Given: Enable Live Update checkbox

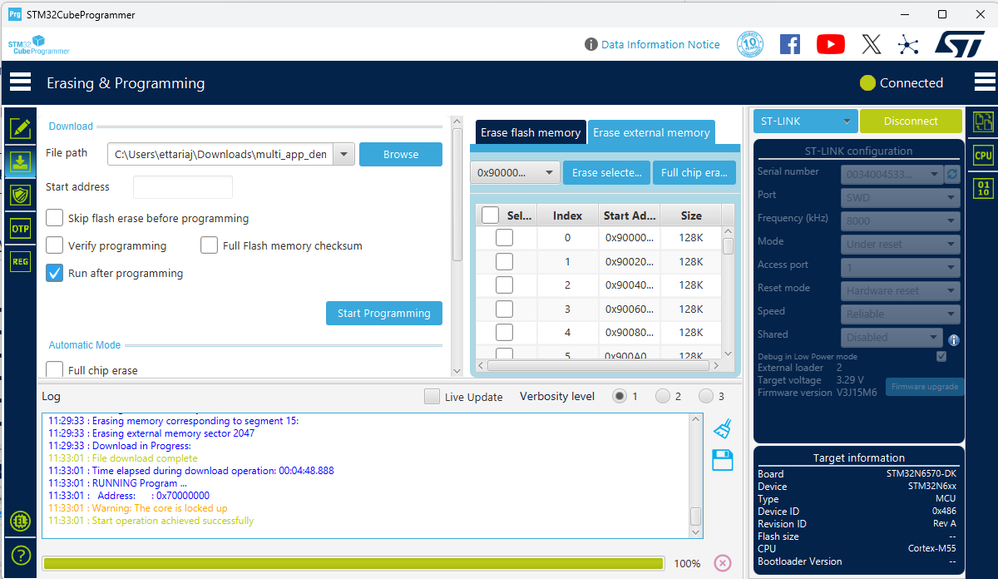Looking at the screenshot, I should coord(432,396).
